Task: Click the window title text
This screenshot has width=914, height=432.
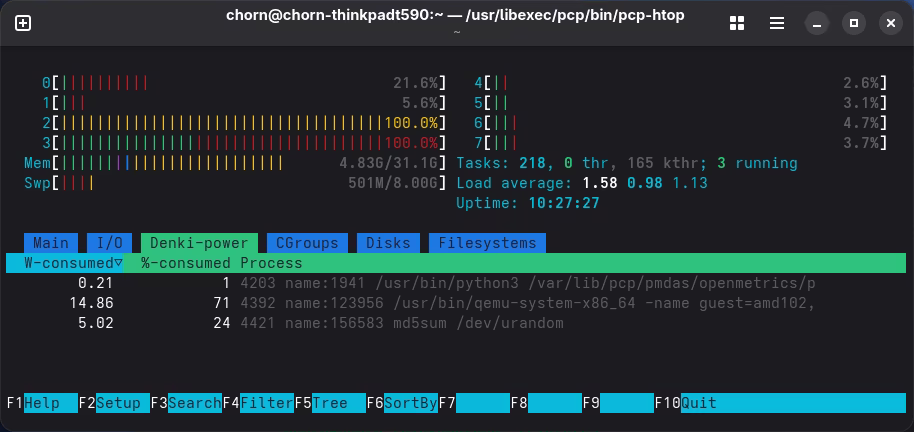Action: tap(455, 16)
